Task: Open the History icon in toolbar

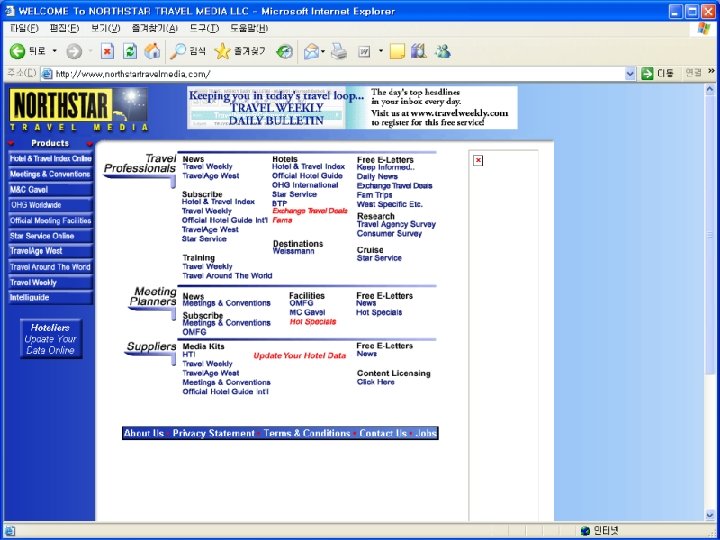Action: tap(285, 51)
